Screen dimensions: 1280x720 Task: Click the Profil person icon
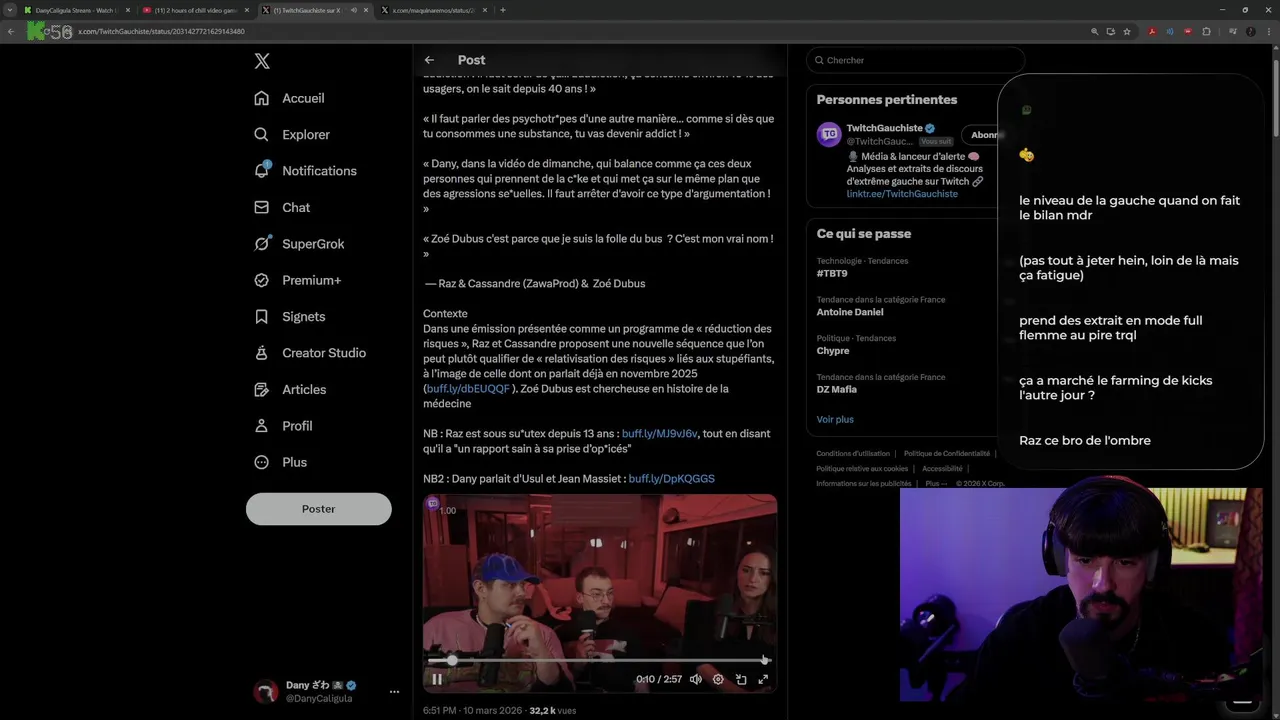(x=262, y=426)
